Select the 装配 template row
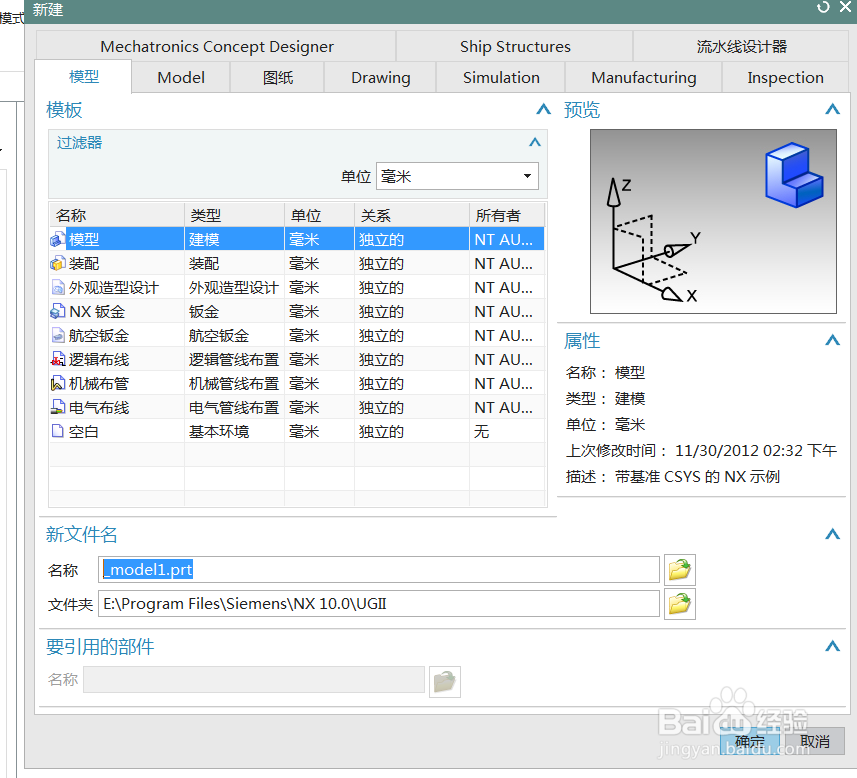The height and width of the screenshot is (778, 857). click(x=297, y=264)
